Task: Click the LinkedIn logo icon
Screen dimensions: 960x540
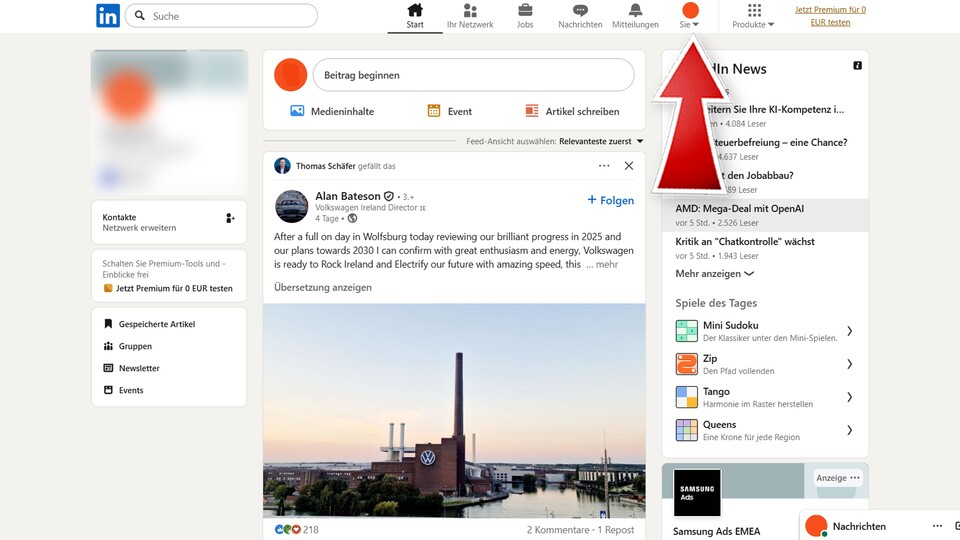Action: (108, 16)
